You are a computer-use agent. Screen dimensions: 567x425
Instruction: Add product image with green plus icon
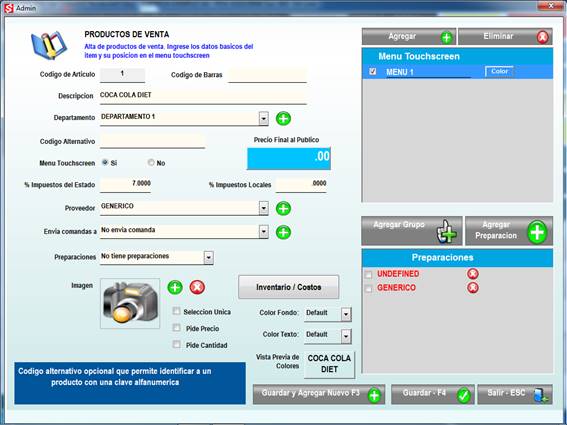(x=175, y=288)
